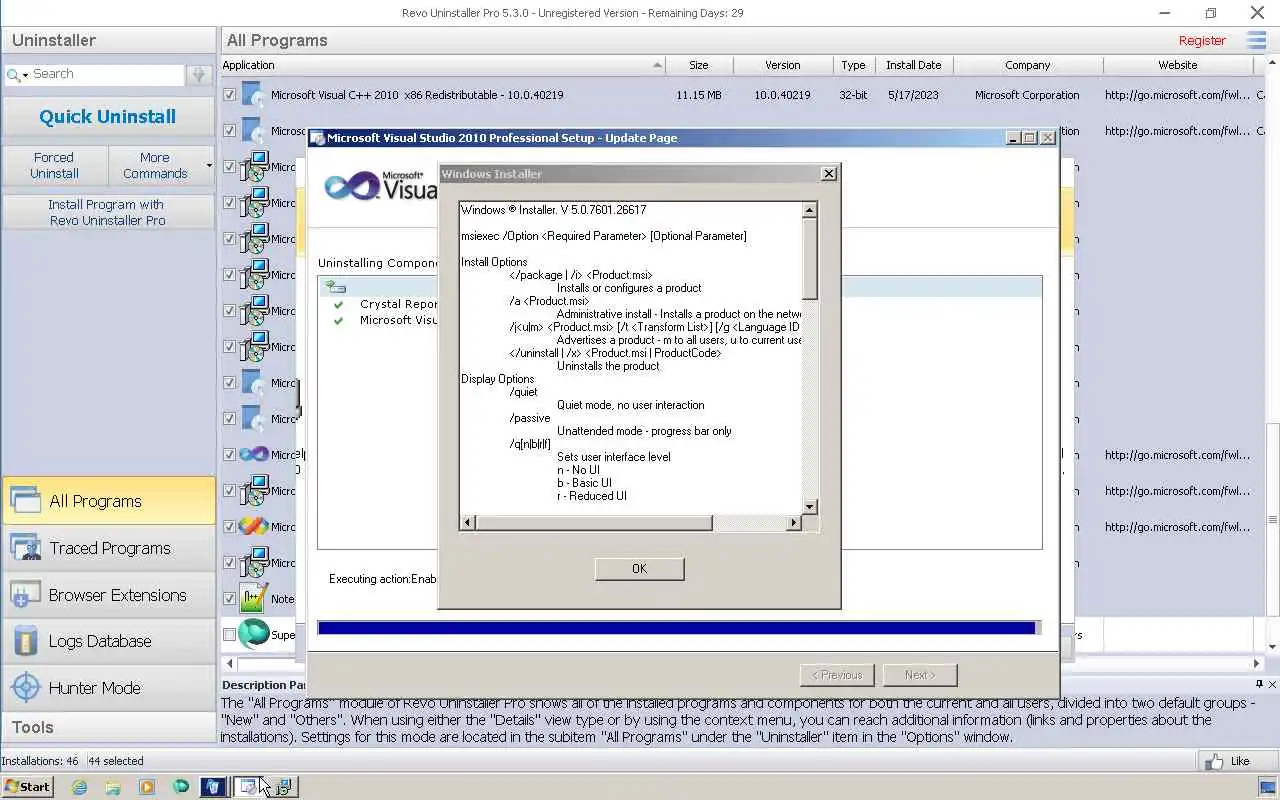The height and width of the screenshot is (800, 1280).
Task: Click the '44 selected' status bar text
Action: pos(116,761)
